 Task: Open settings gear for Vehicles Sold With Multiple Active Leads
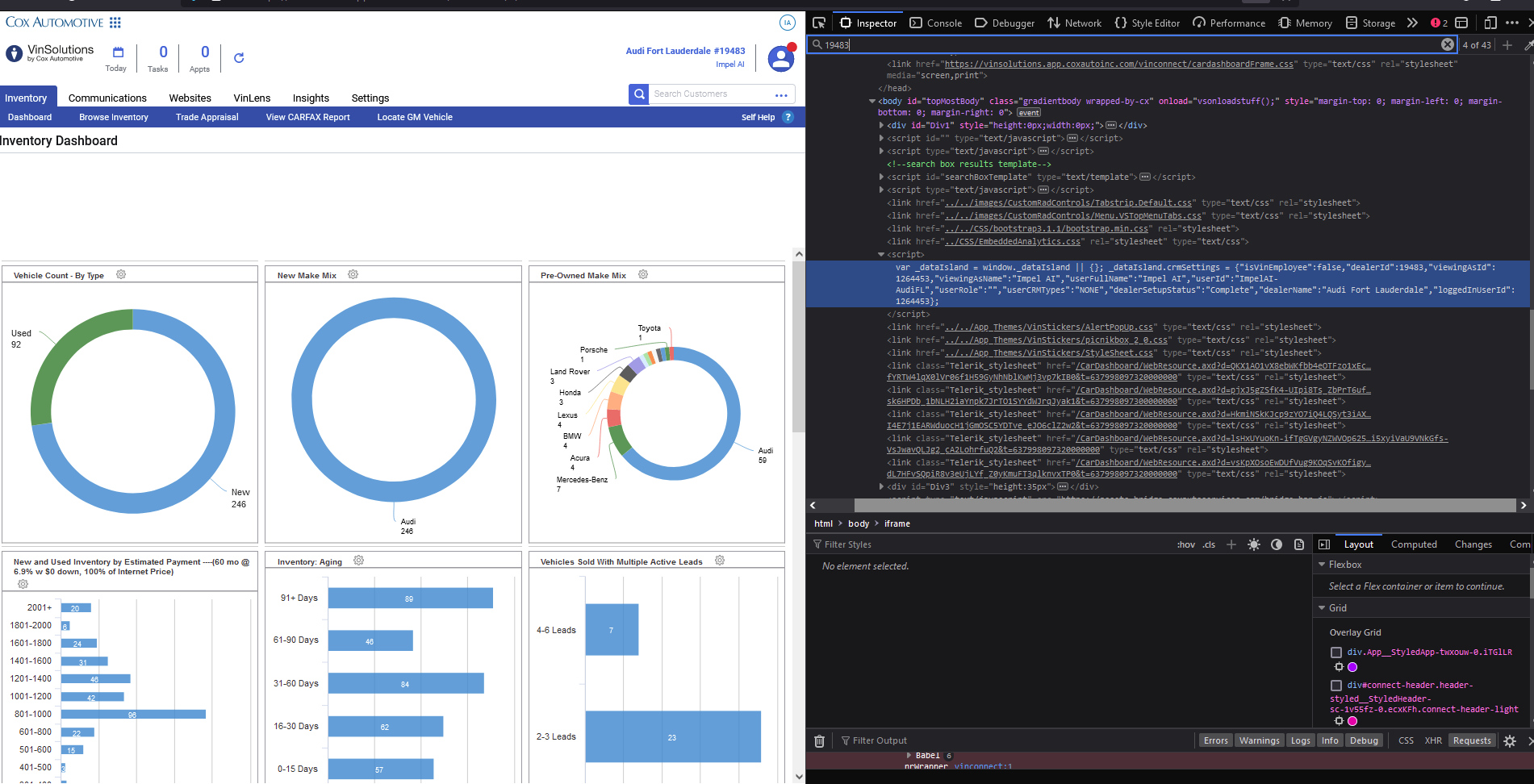tap(720, 561)
